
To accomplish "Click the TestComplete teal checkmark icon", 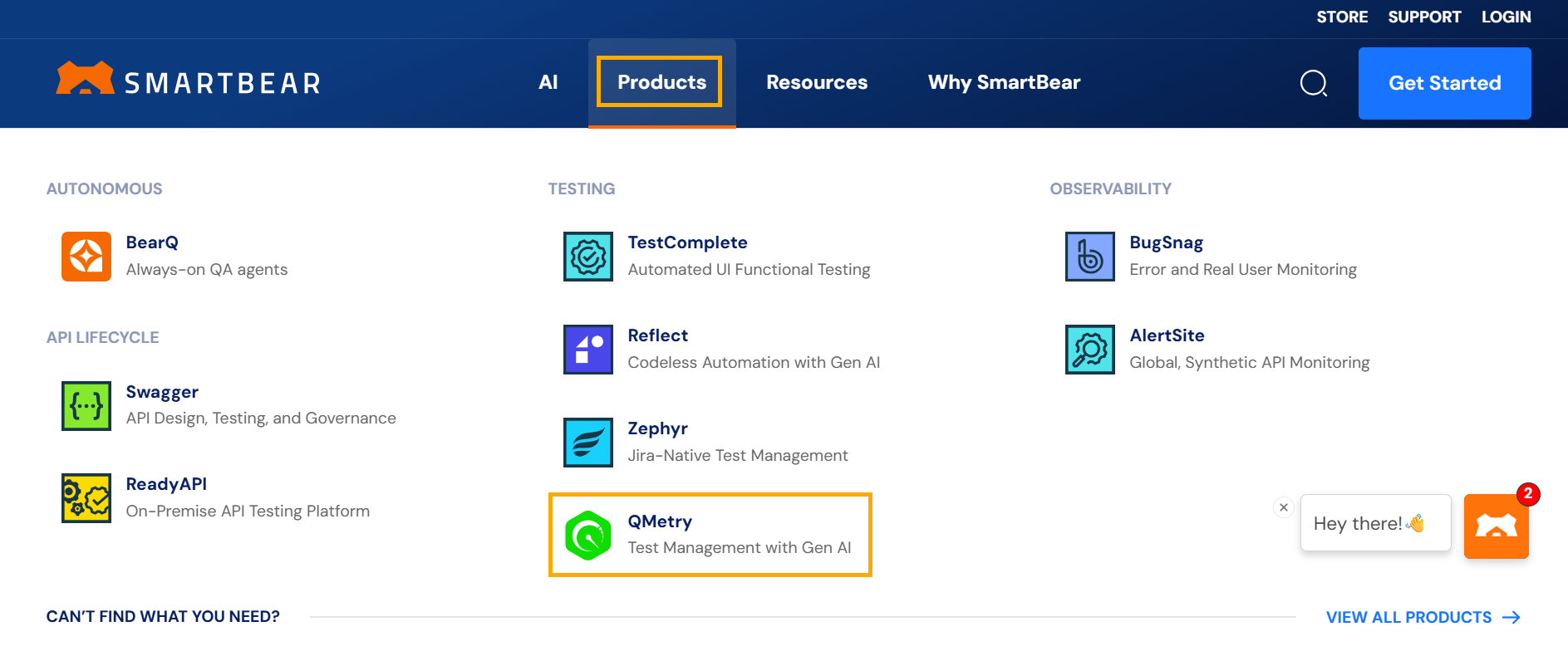I will tap(588, 257).
